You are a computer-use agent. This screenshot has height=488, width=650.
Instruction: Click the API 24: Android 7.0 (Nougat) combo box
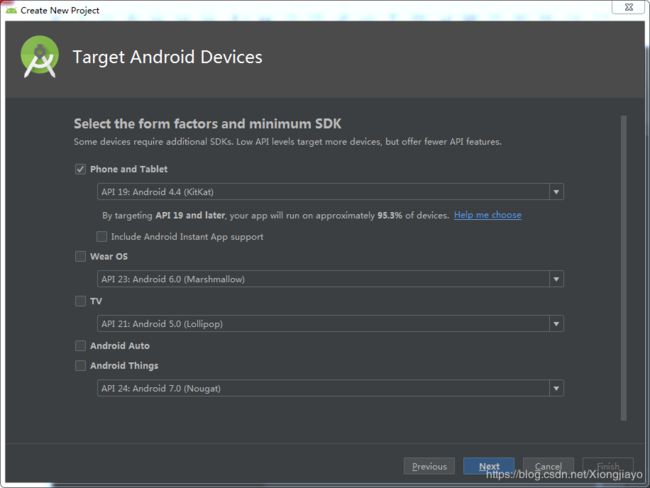pos(330,388)
